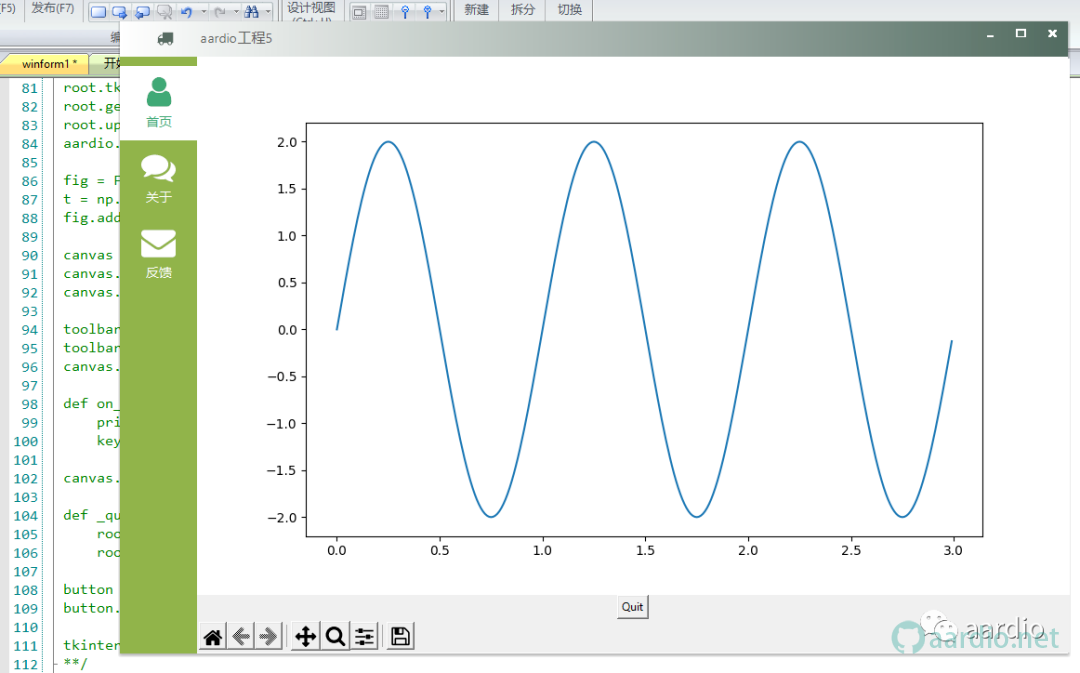
Task: Click the 'fig.add' code on line 88
Action: (92, 218)
